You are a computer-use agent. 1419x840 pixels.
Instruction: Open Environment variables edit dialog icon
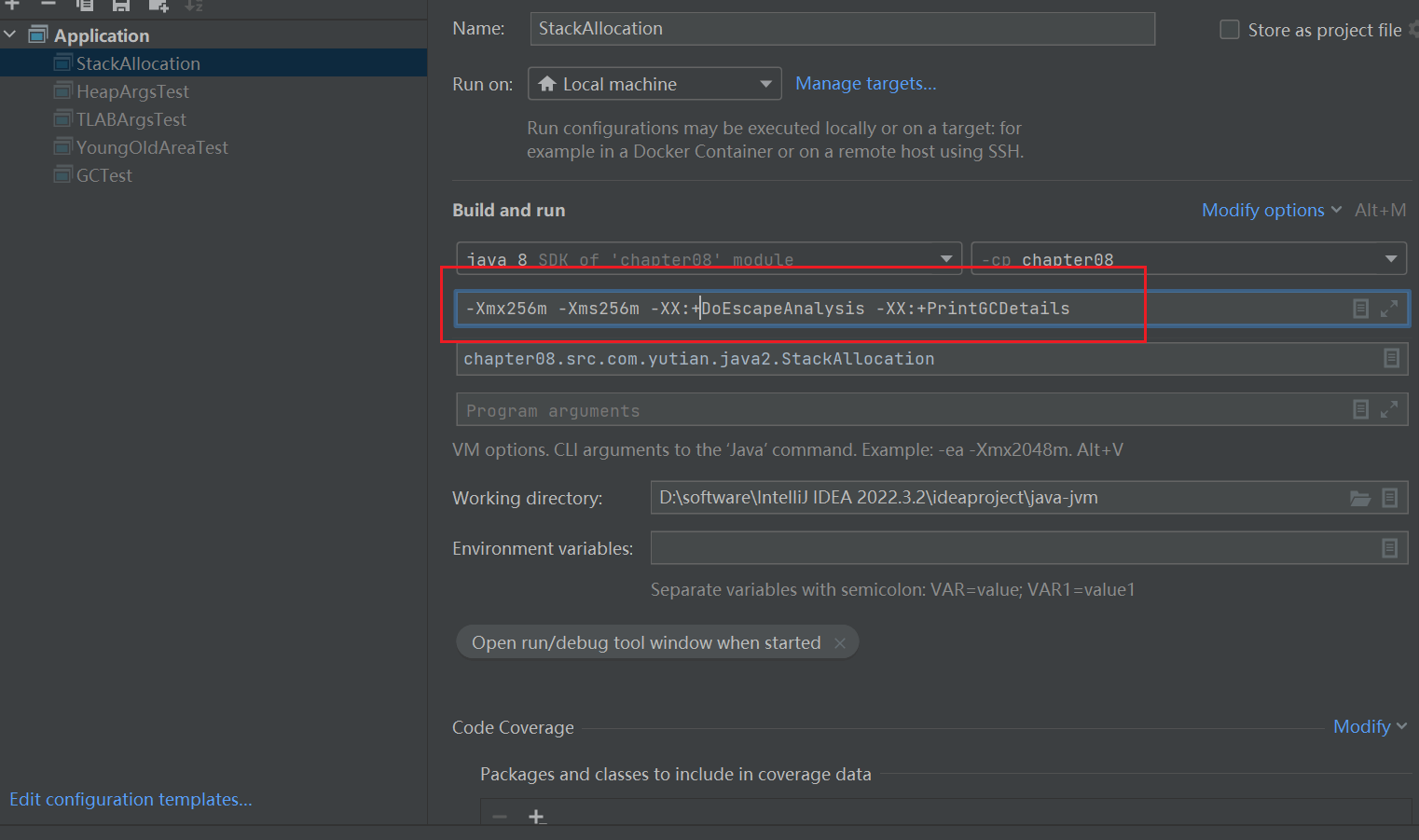[x=1389, y=549]
